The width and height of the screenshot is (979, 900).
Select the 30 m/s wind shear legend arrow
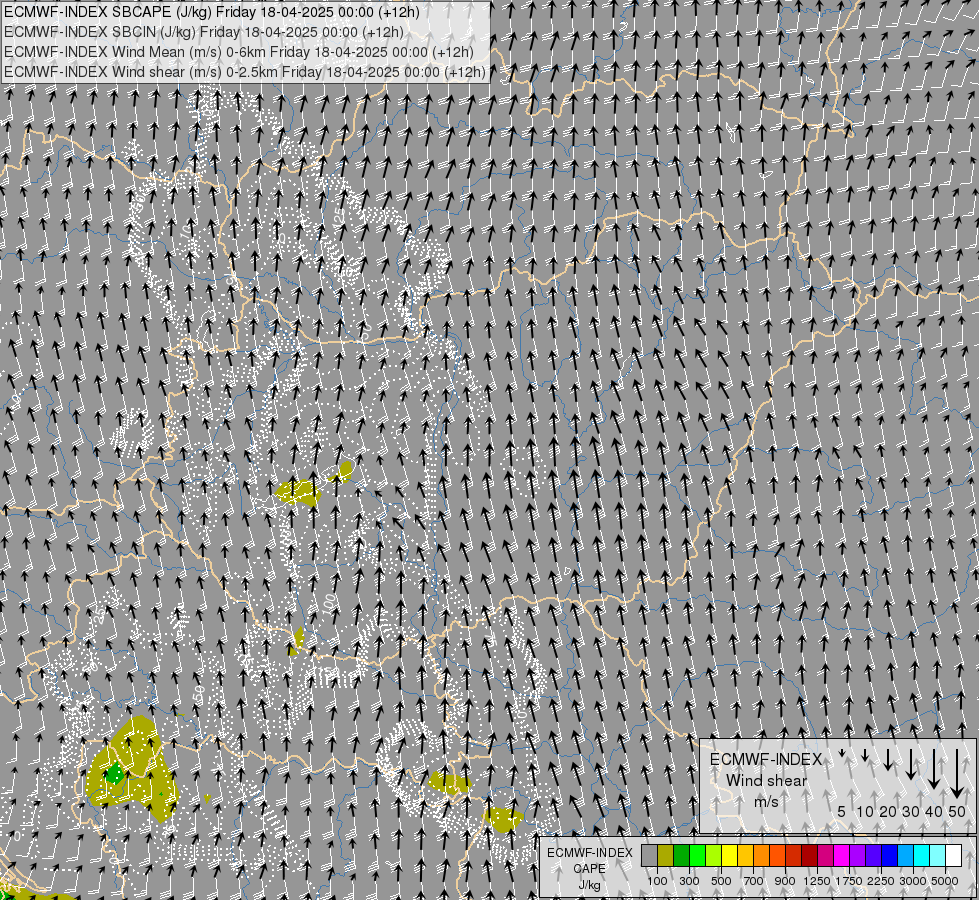911,764
